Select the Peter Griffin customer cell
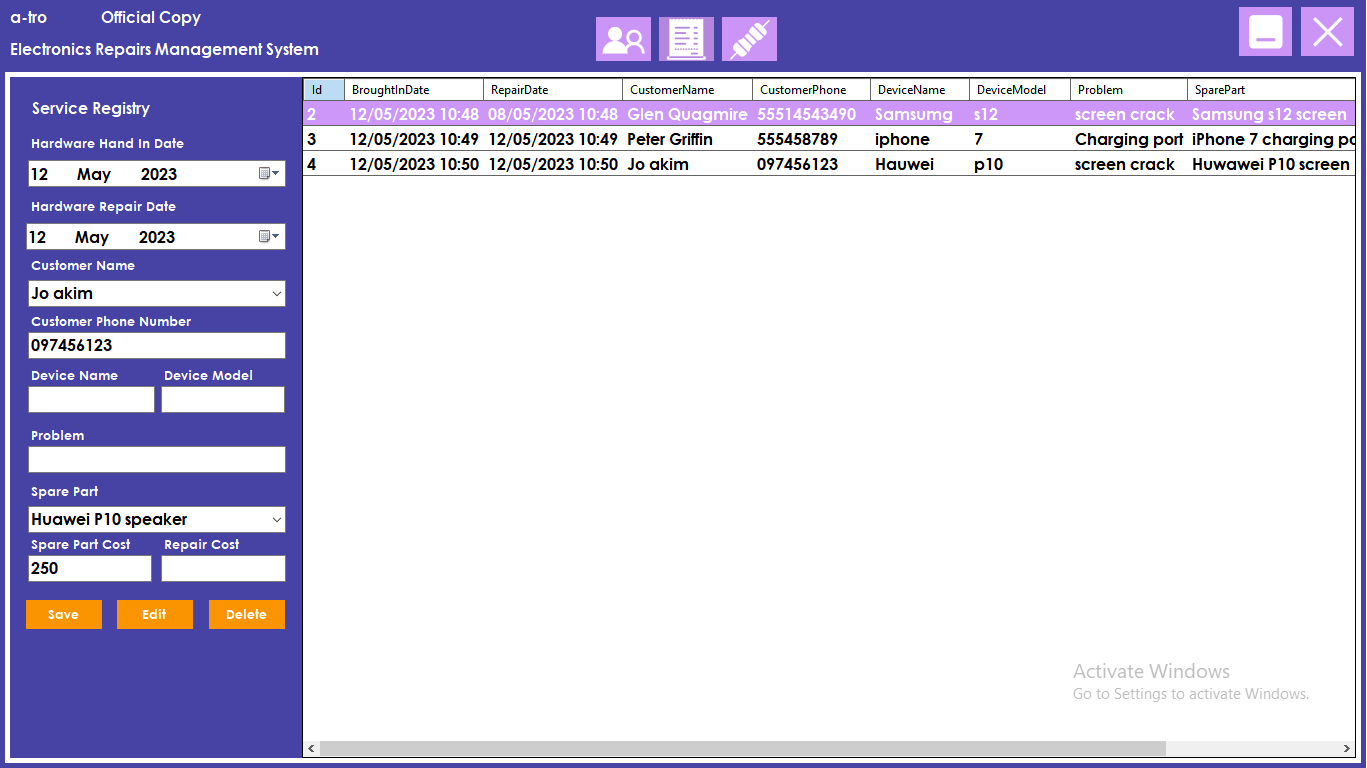This screenshot has width=1367, height=768. click(688, 140)
